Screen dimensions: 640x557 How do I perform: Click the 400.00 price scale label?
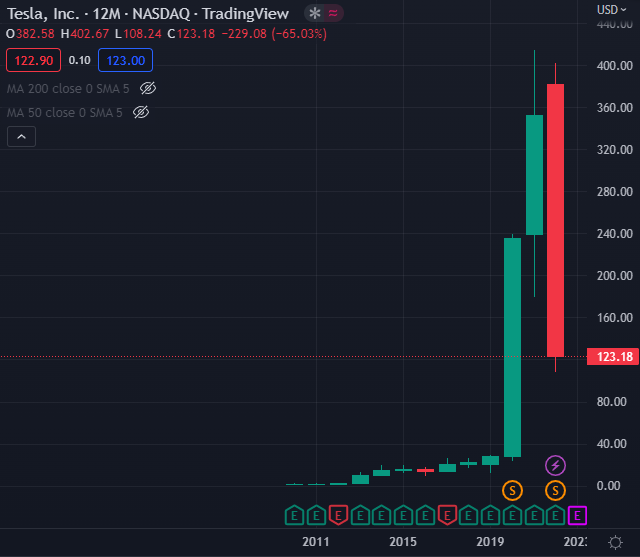[615, 66]
